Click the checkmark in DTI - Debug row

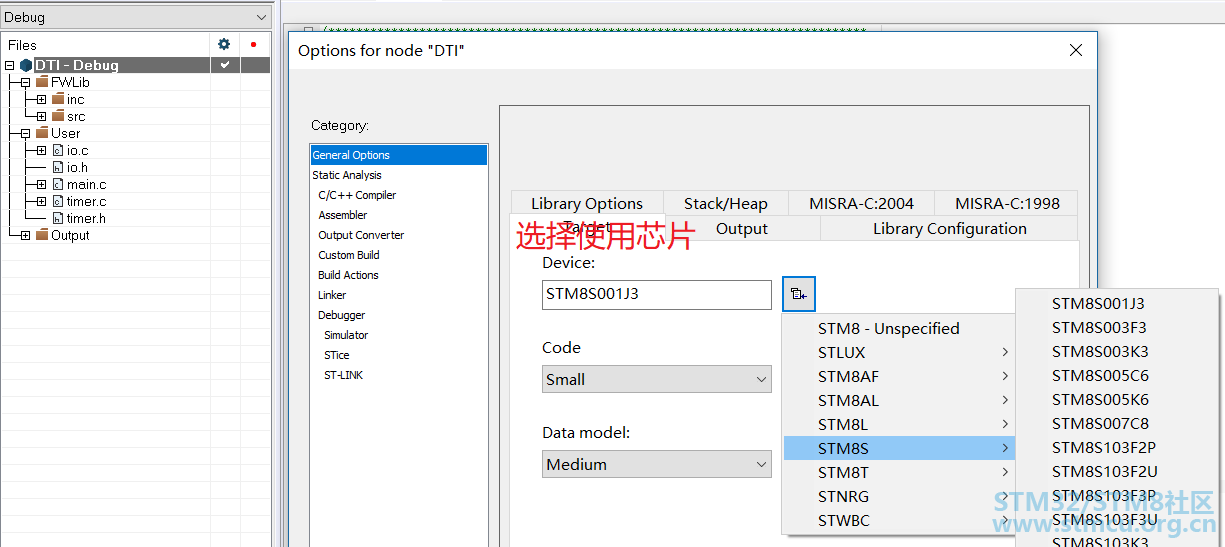coord(225,65)
